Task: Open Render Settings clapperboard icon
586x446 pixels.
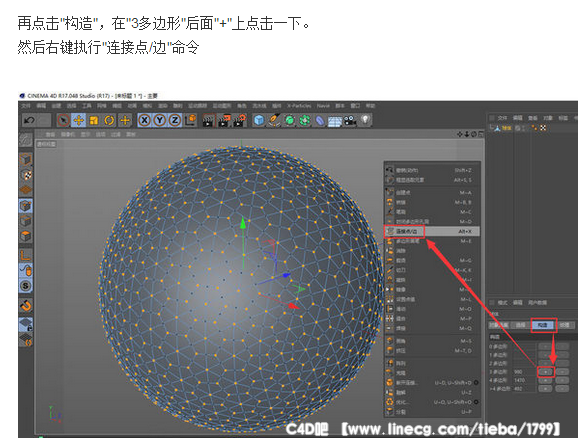Action: coord(240,120)
